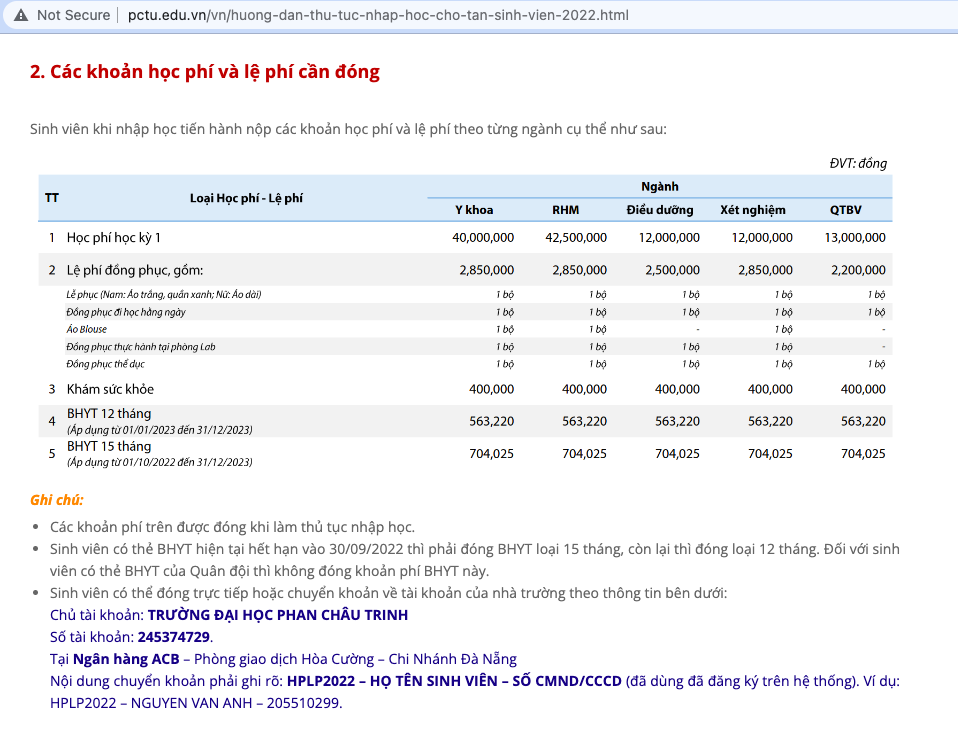Click the "Điều dưỡng" column header
Viewport: 958px width, 732px height.
click(660, 210)
